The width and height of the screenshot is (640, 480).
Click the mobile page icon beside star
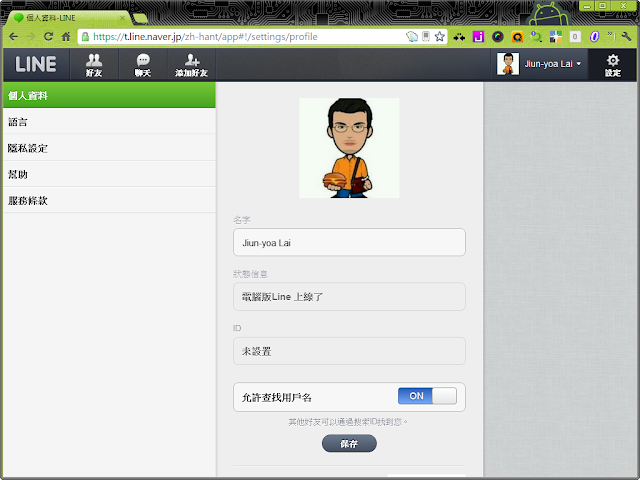tap(426, 37)
